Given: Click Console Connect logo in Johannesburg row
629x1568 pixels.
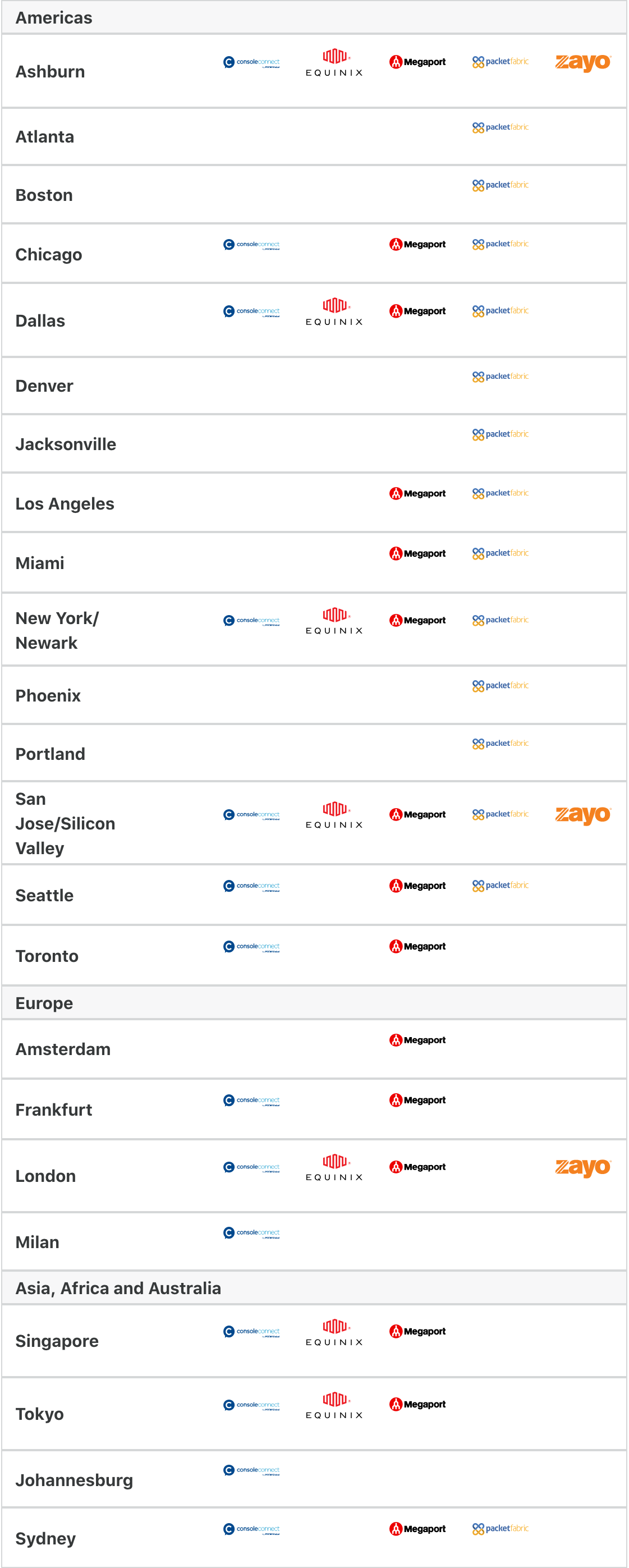Looking at the screenshot, I should 251,1470.
